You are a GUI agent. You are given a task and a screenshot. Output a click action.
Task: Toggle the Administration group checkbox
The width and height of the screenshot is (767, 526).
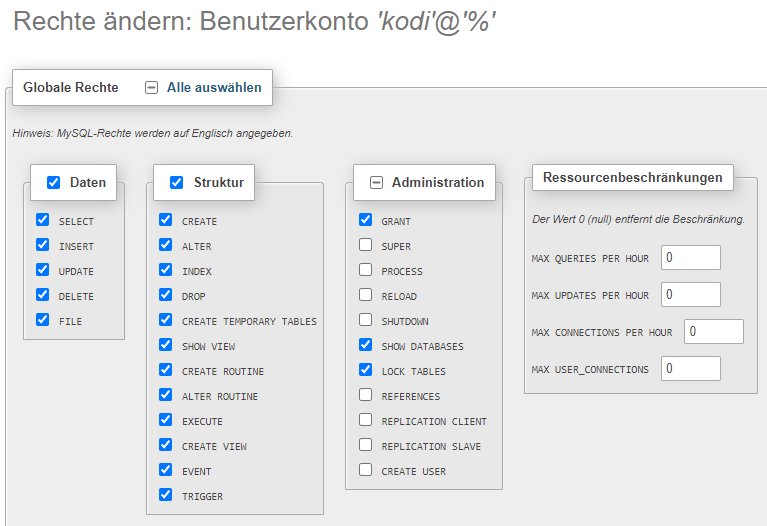377,182
